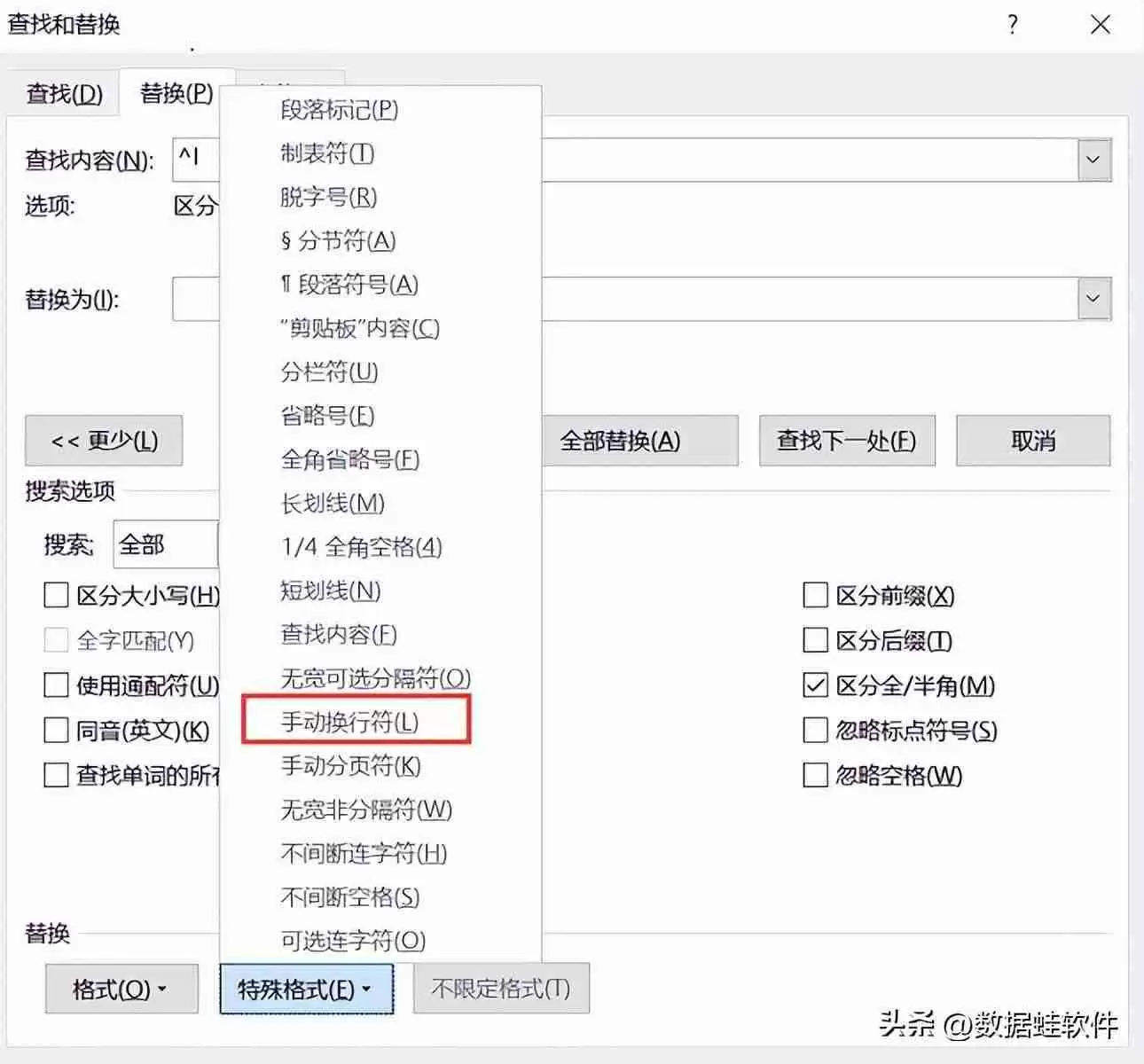This screenshot has width=1144, height=1064.
Task: Choose 省略号 special character
Action: (x=326, y=416)
